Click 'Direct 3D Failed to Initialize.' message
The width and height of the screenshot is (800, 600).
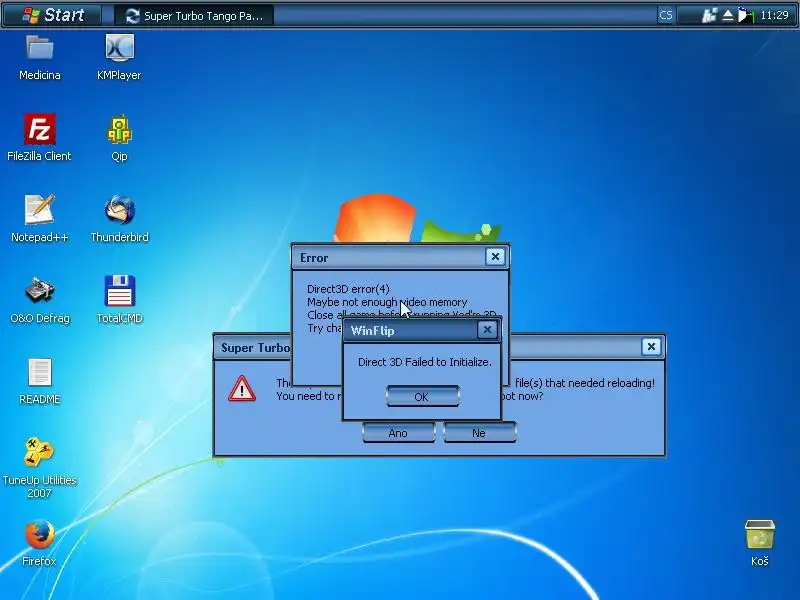pyautogui.click(x=424, y=362)
